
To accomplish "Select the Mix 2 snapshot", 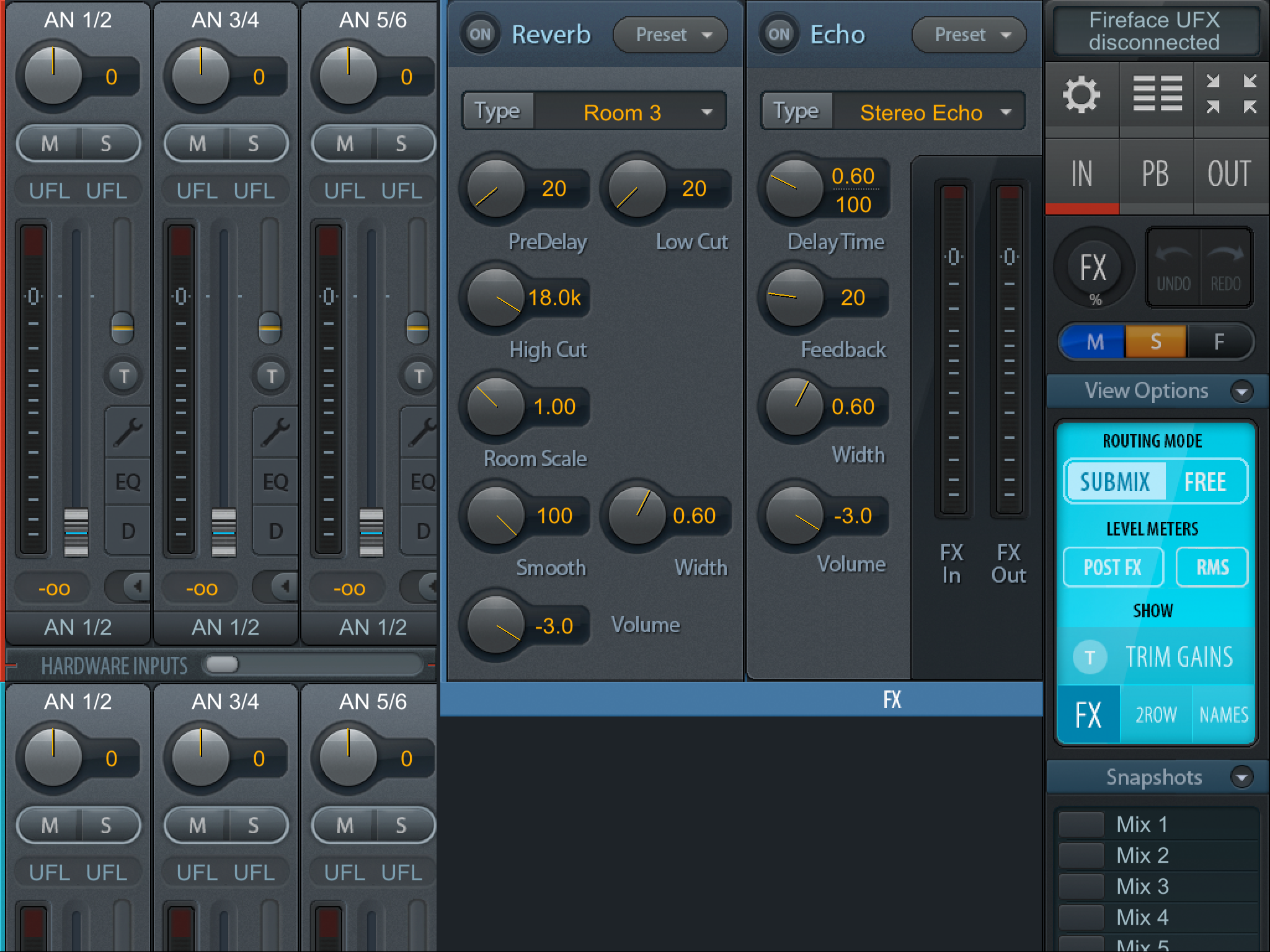I will tap(1142, 855).
